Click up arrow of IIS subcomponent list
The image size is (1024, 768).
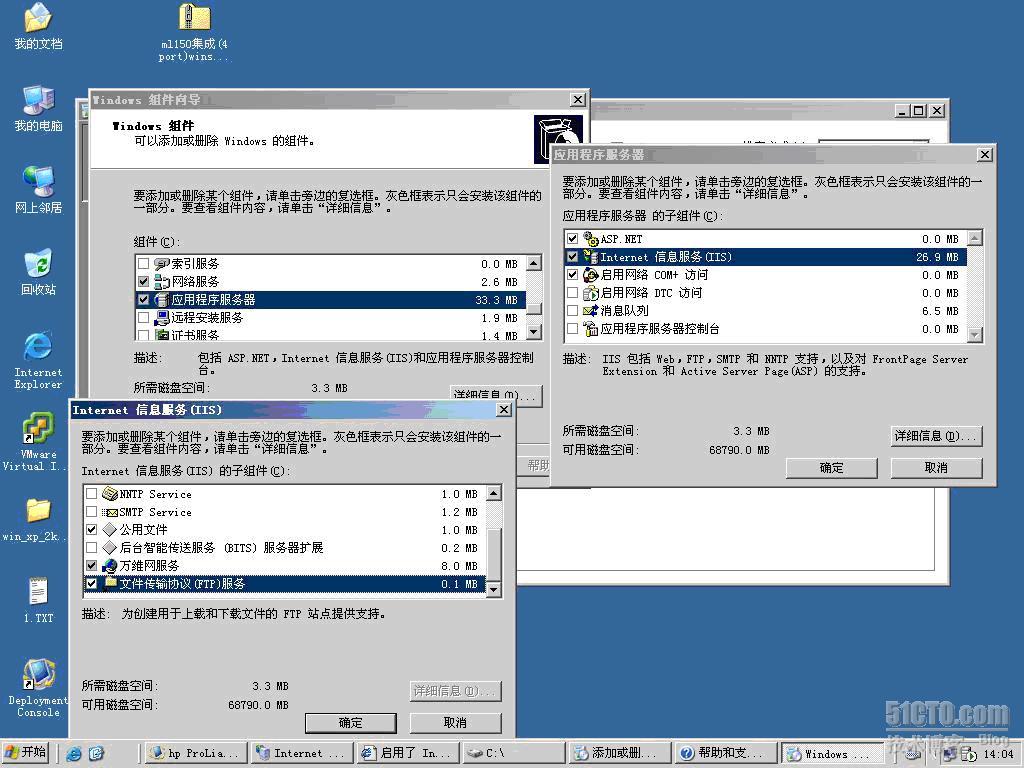(494, 493)
